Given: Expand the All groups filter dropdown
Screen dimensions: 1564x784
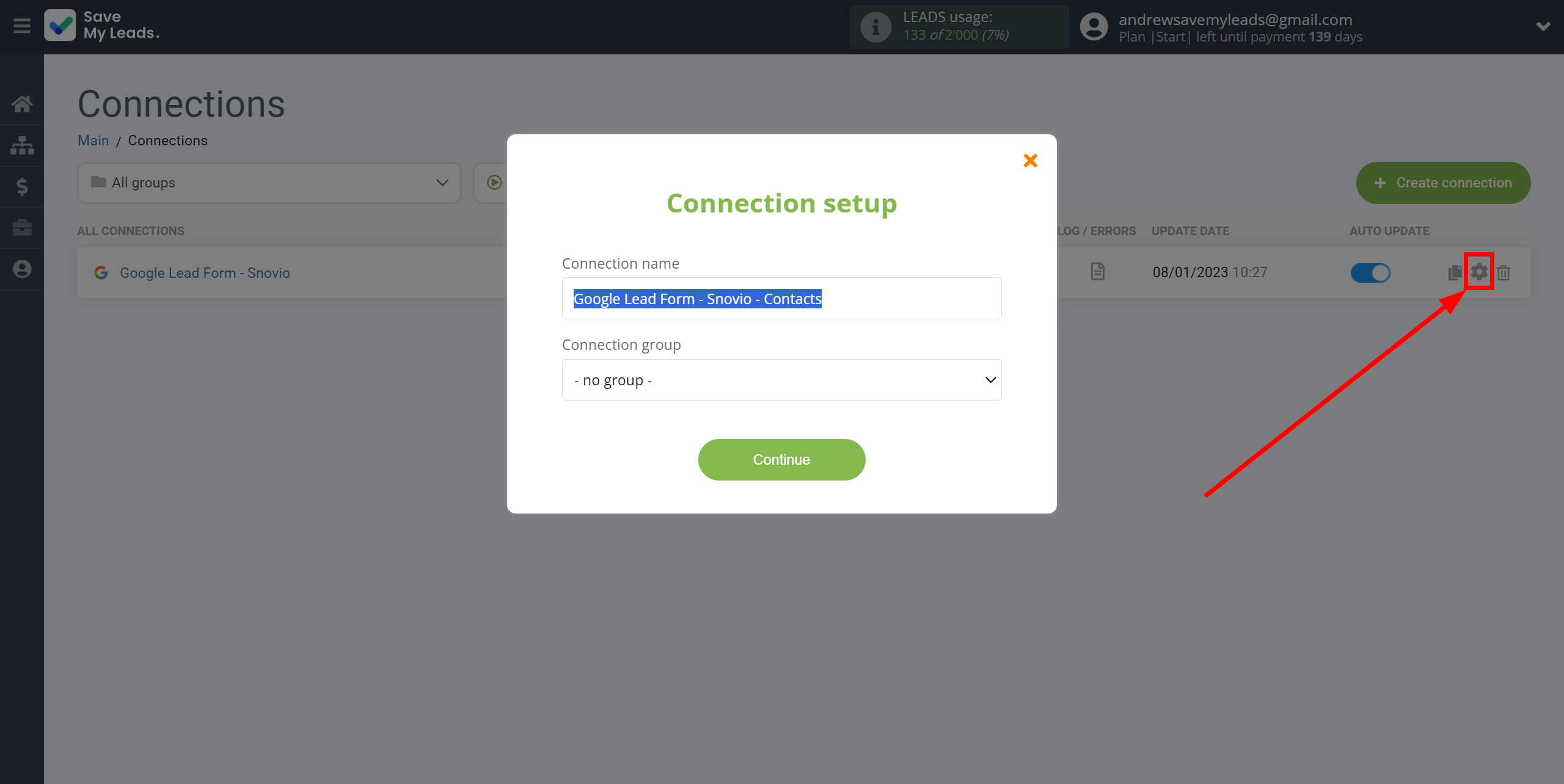Looking at the screenshot, I should click(266, 182).
